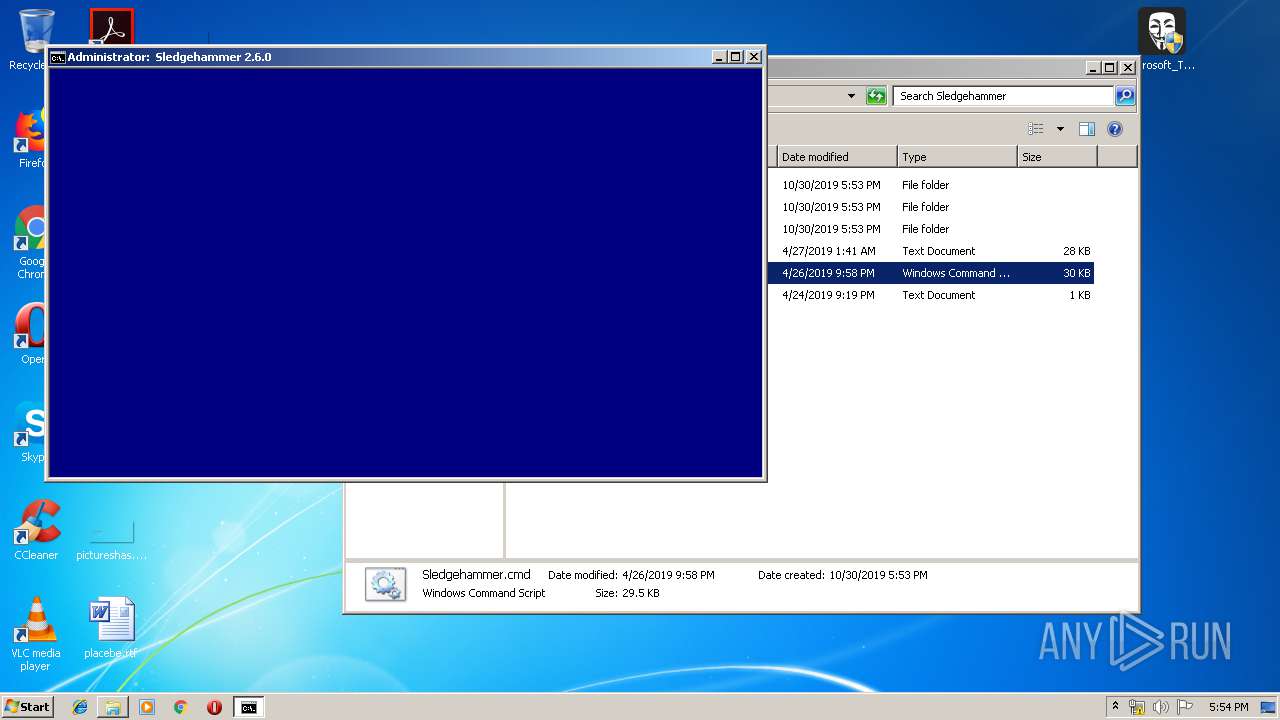Click the Sledgehammer.cmd name in details pane
The height and width of the screenshot is (720, 1280).
click(x=476, y=575)
